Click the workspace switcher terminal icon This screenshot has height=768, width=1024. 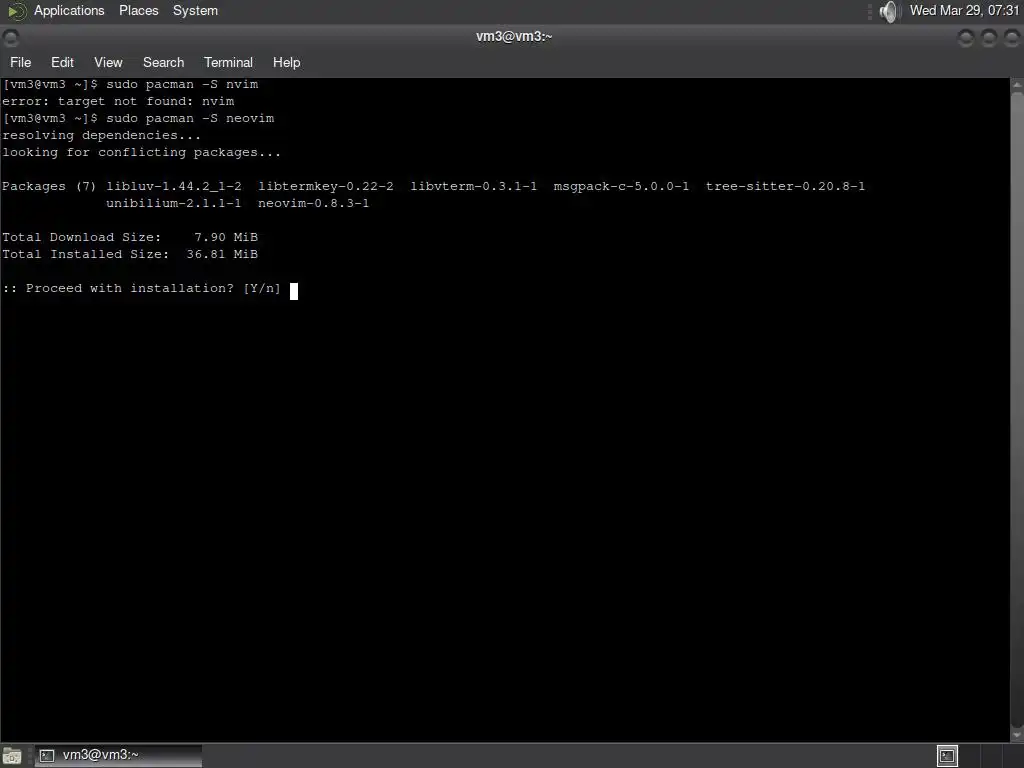947,756
